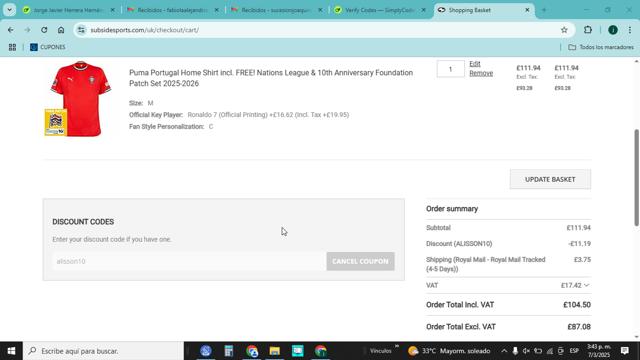
Task: Open the CUPONES bookmark
Action: pyautogui.click(x=48, y=47)
